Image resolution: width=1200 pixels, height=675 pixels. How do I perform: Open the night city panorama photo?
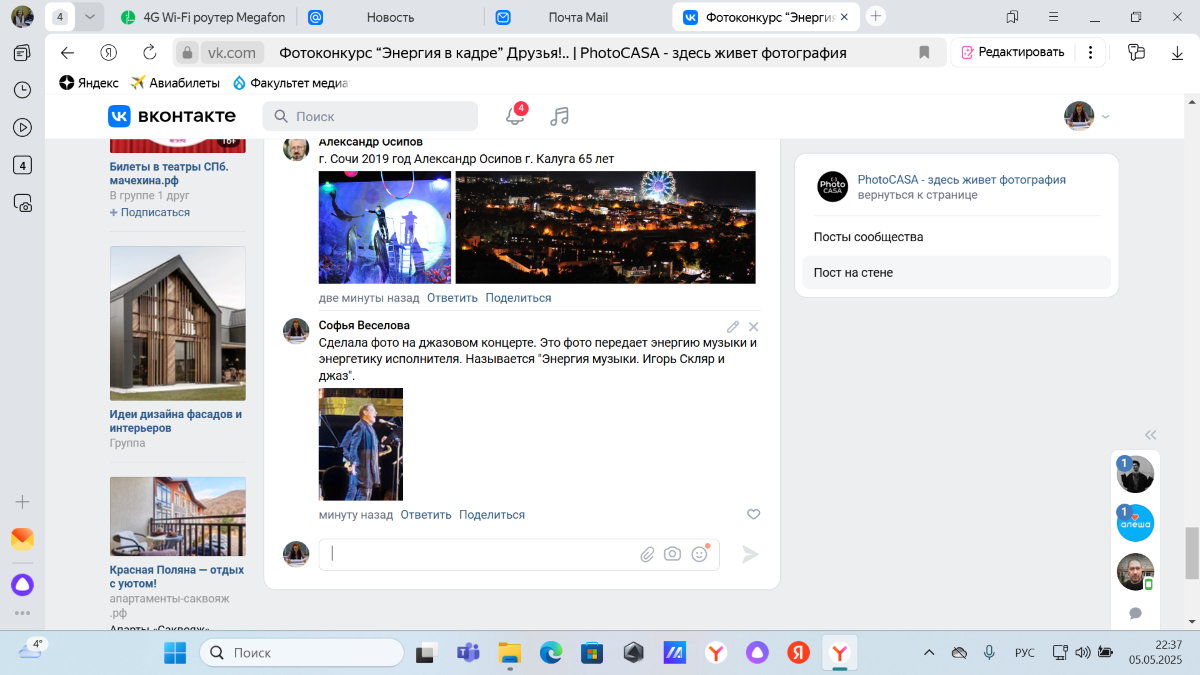tap(606, 227)
